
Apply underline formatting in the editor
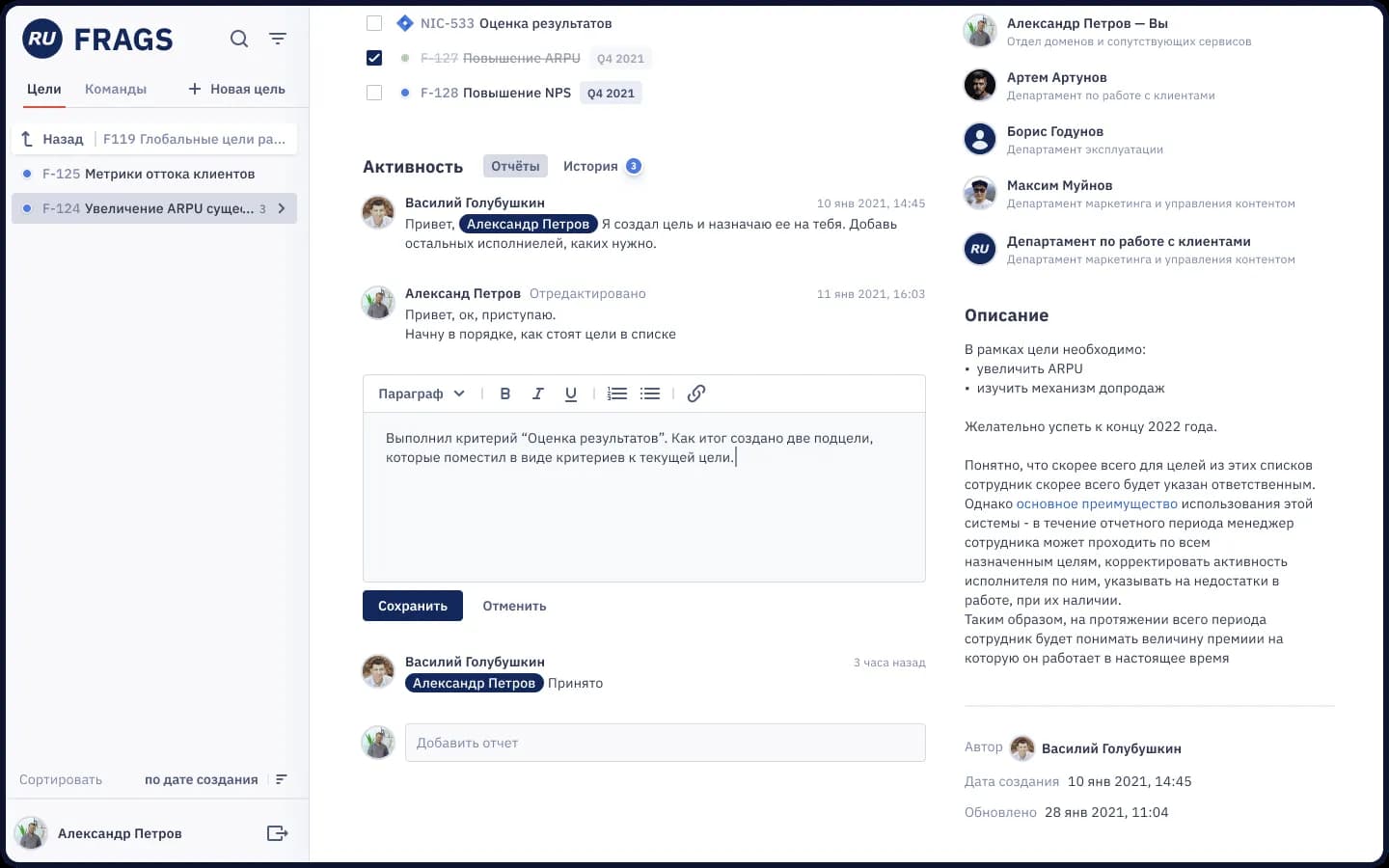pos(571,393)
